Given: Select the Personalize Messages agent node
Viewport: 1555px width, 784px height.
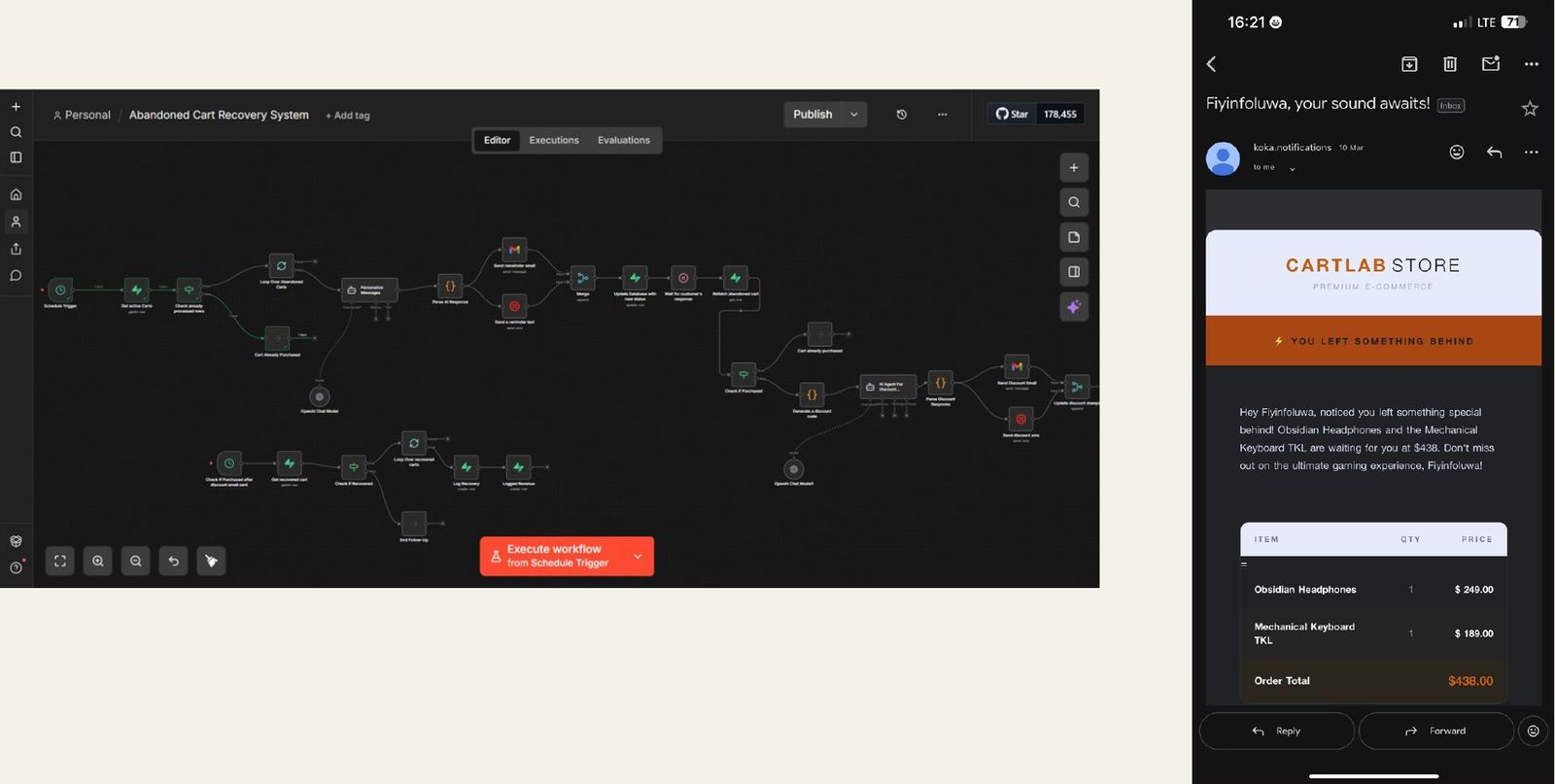Looking at the screenshot, I should point(370,290).
